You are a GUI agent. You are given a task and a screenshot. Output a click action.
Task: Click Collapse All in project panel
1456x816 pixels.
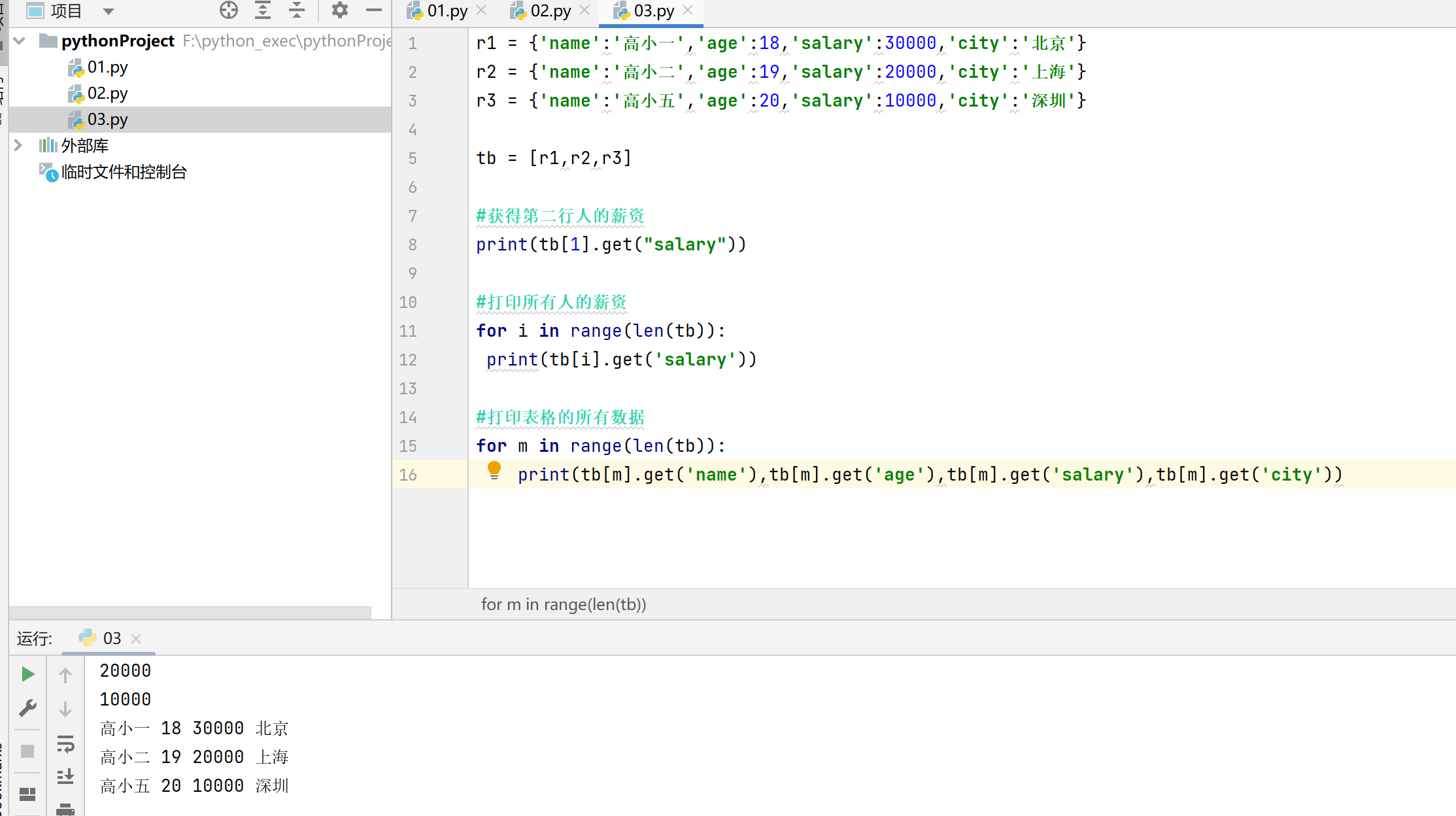tap(297, 10)
